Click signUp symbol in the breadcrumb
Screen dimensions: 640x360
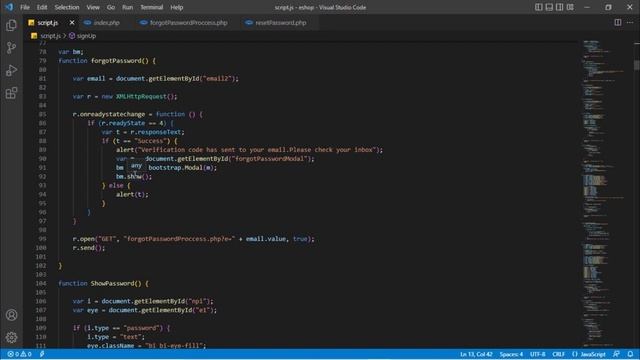tap(86, 36)
